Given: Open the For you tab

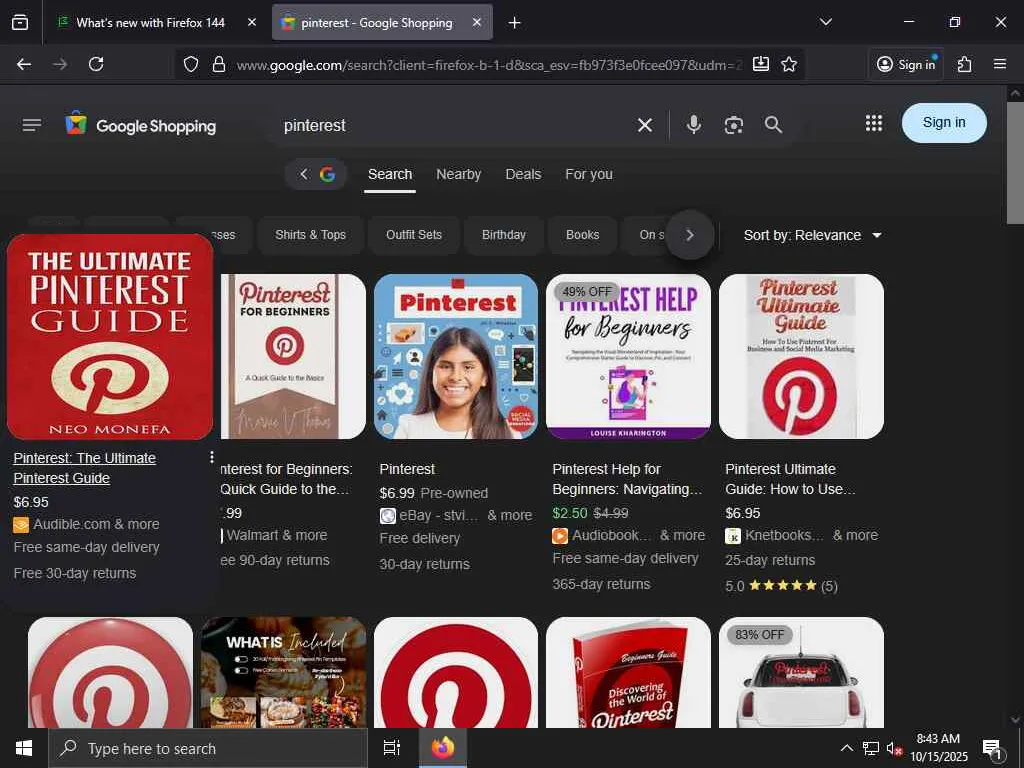Looking at the screenshot, I should tap(588, 174).
